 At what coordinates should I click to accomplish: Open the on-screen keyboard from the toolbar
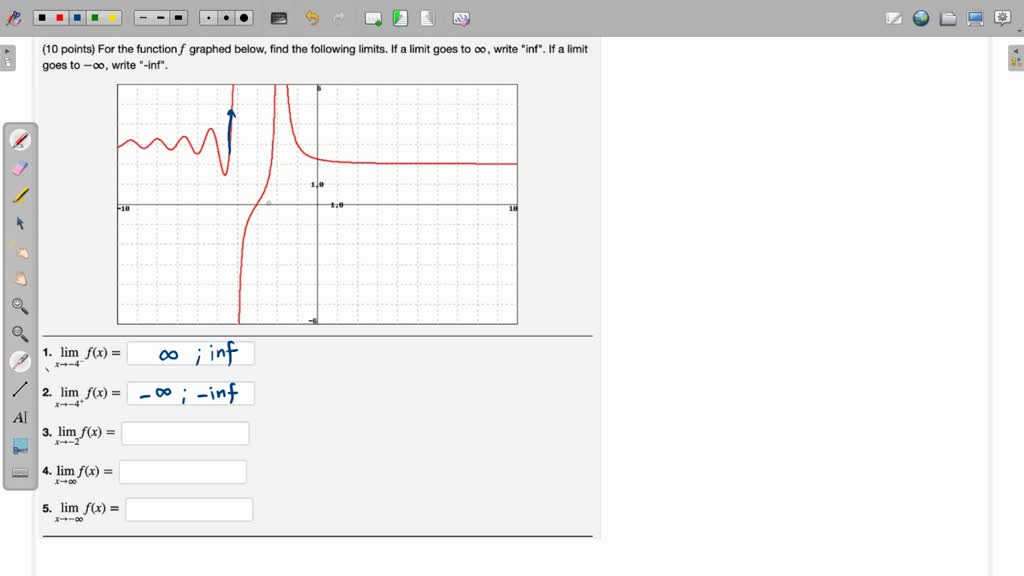[x=278, y=17]
